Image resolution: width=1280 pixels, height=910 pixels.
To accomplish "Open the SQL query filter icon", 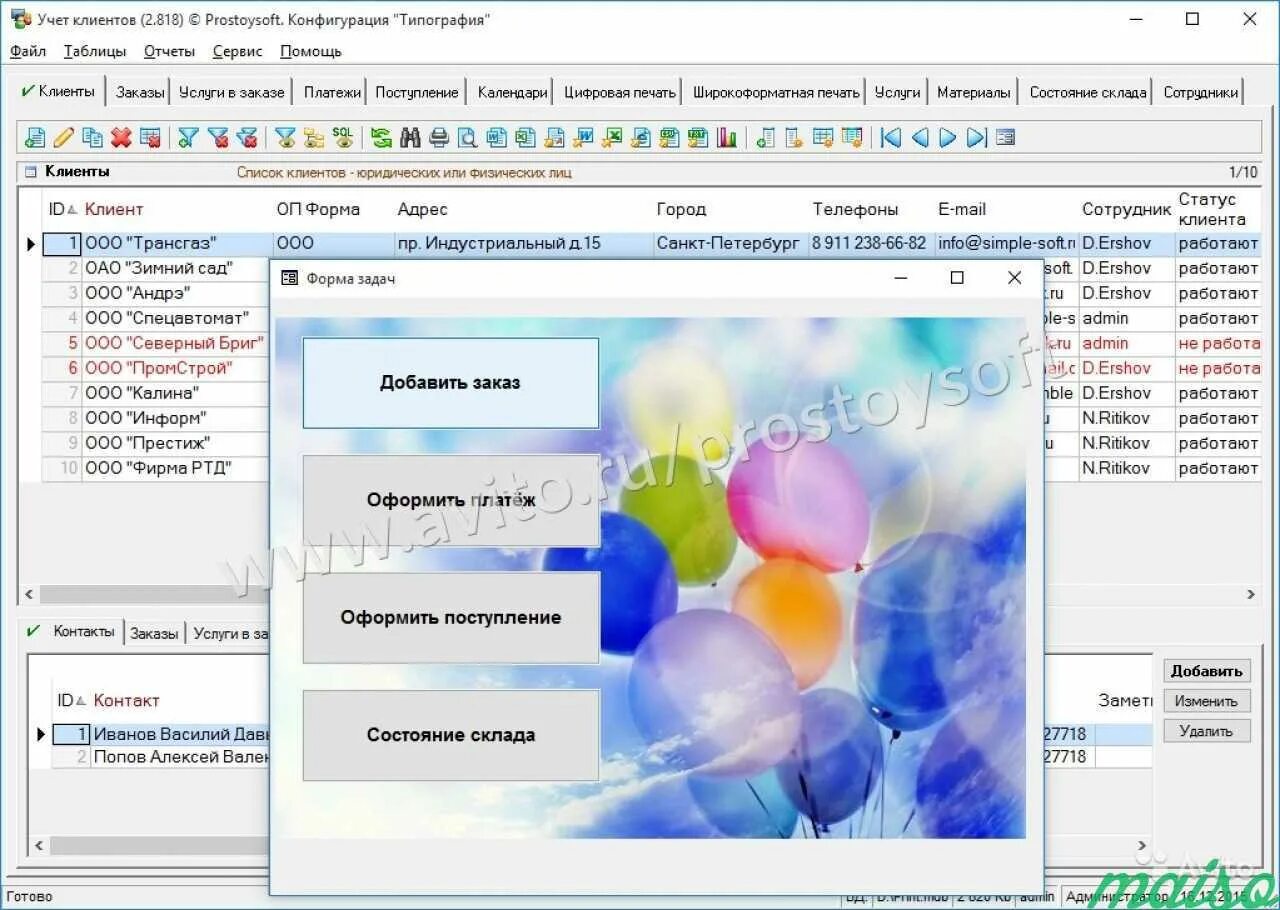I will coord(343,138).
